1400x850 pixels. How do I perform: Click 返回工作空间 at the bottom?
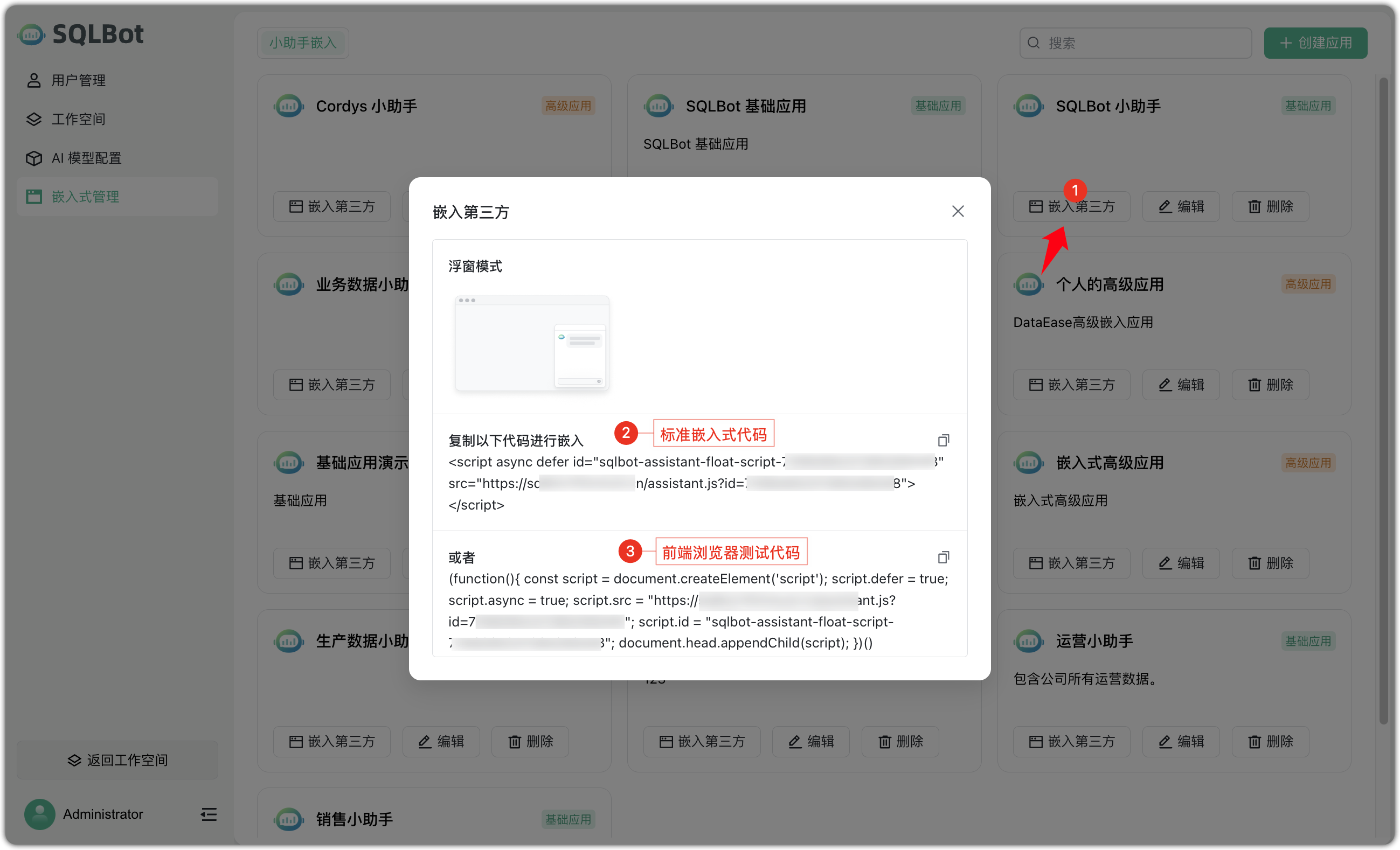(116, 760)
